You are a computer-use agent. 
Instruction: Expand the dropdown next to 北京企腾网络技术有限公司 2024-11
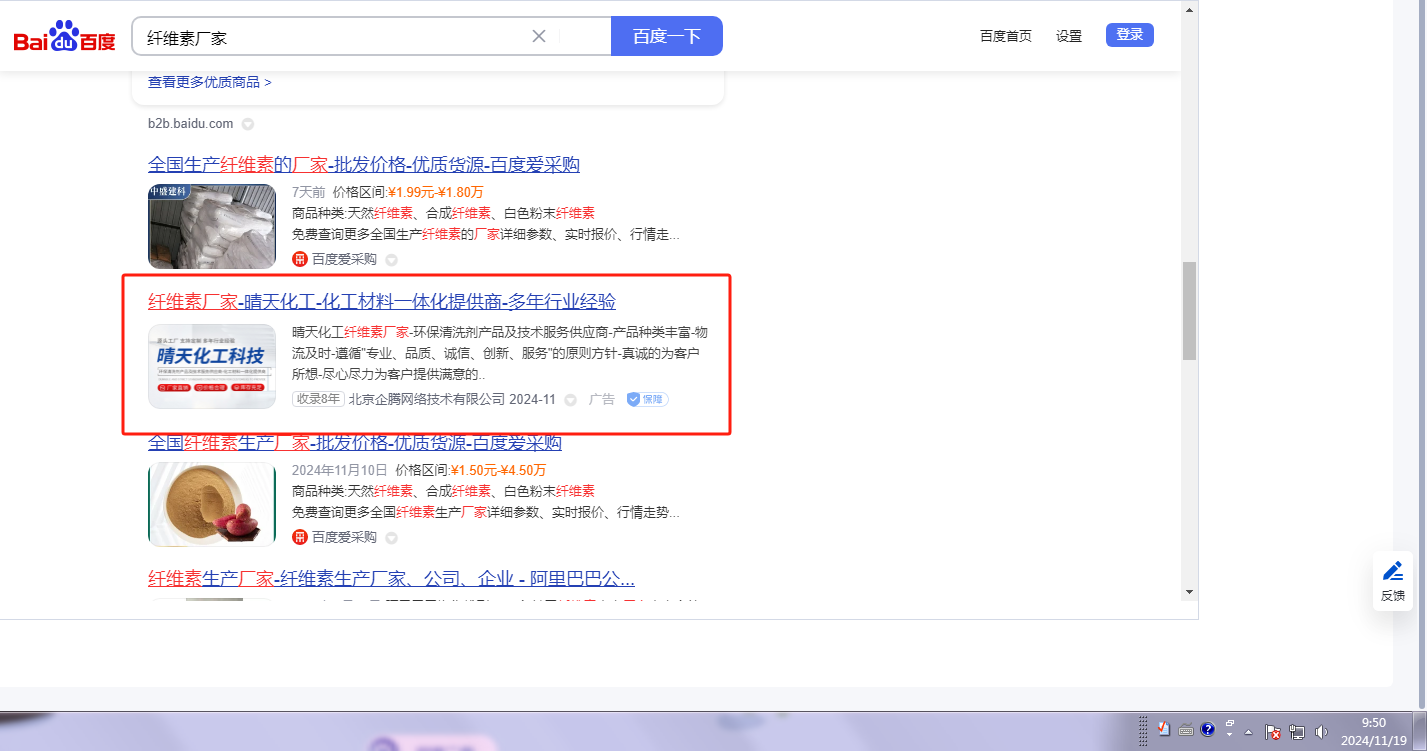coord(571,400)
